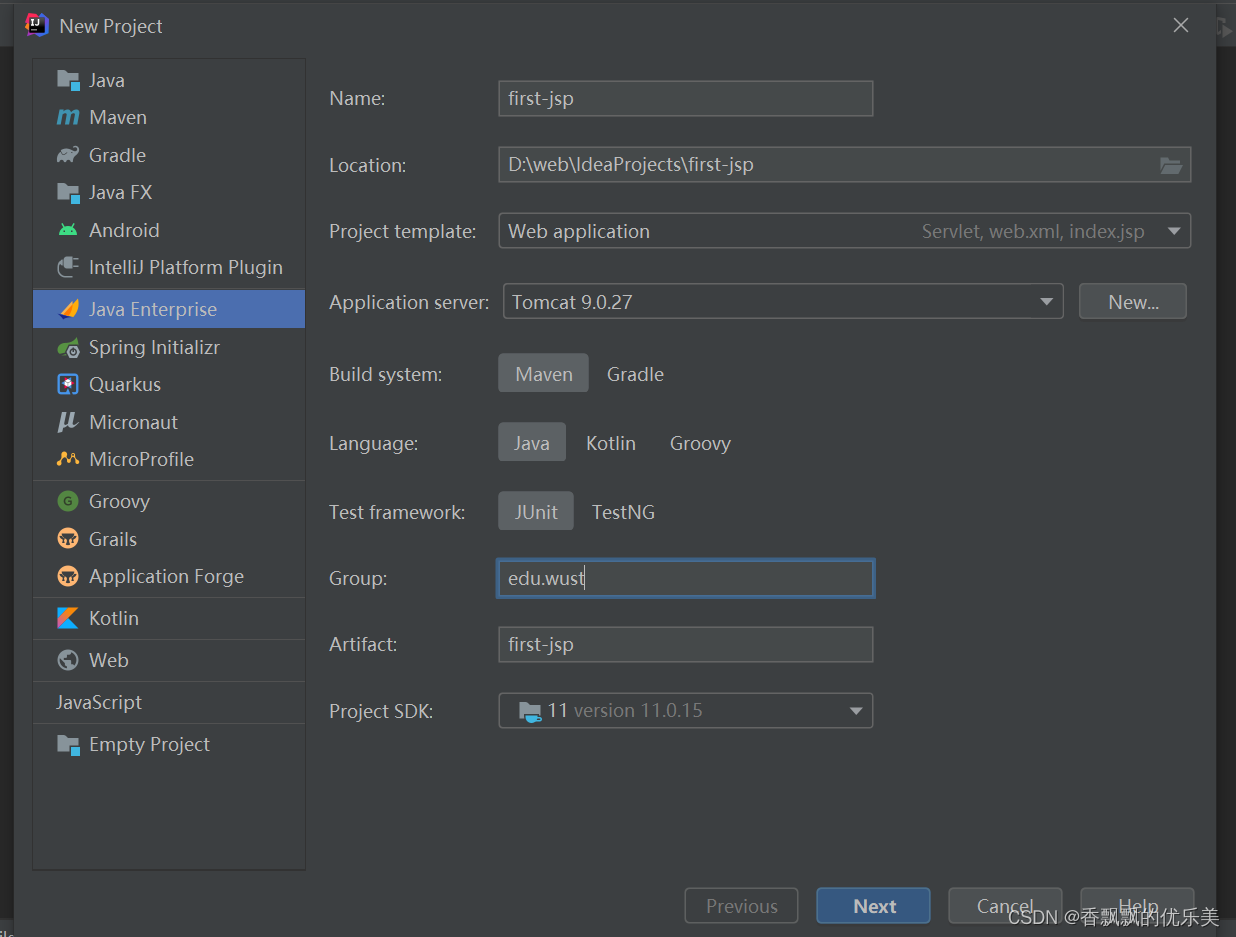This screenshot has height=937, width=1236.
Task: Click the Web globe icon
Action: pos(68,660)
